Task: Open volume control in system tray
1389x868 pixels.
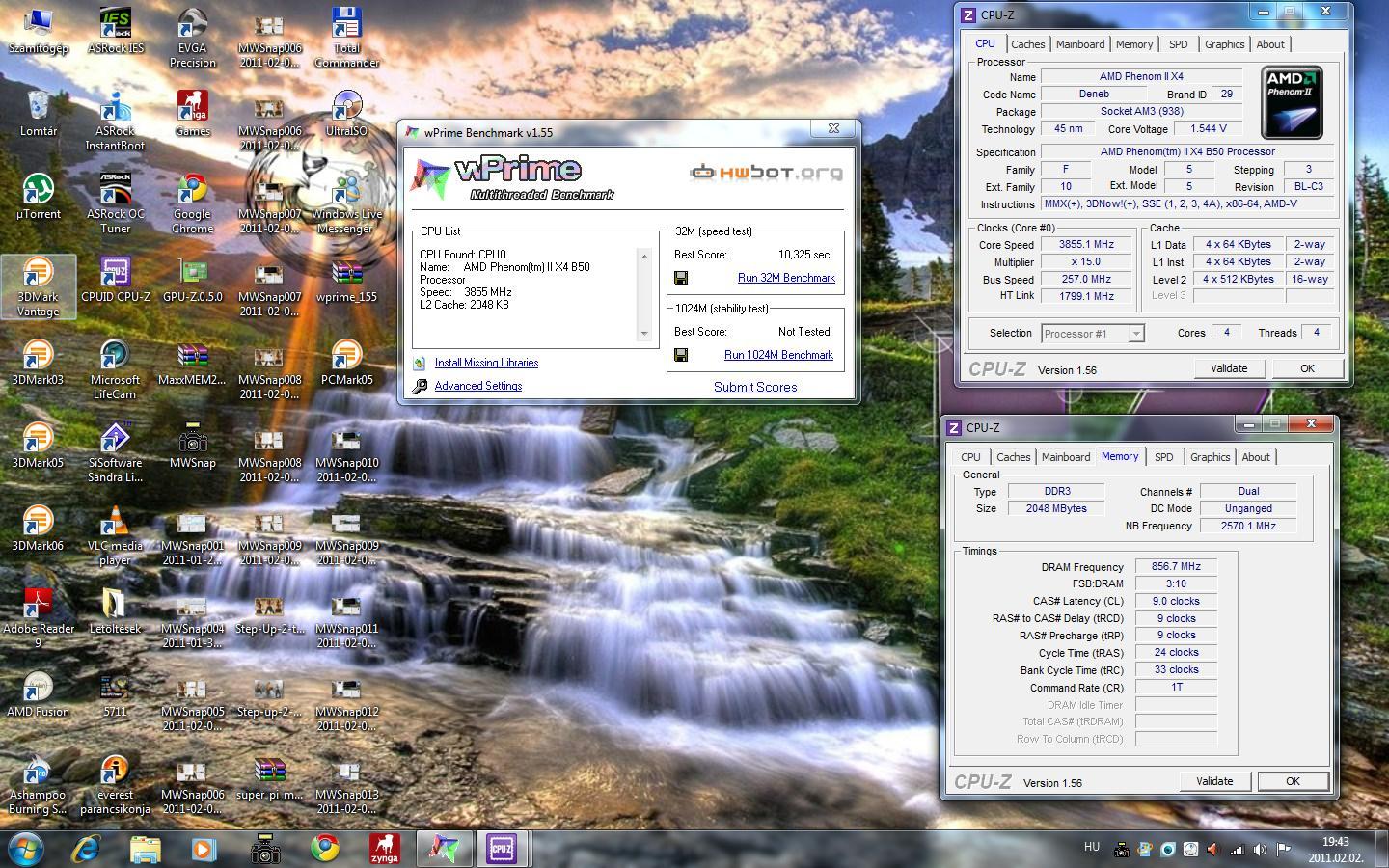Action: pos(1260,850)
